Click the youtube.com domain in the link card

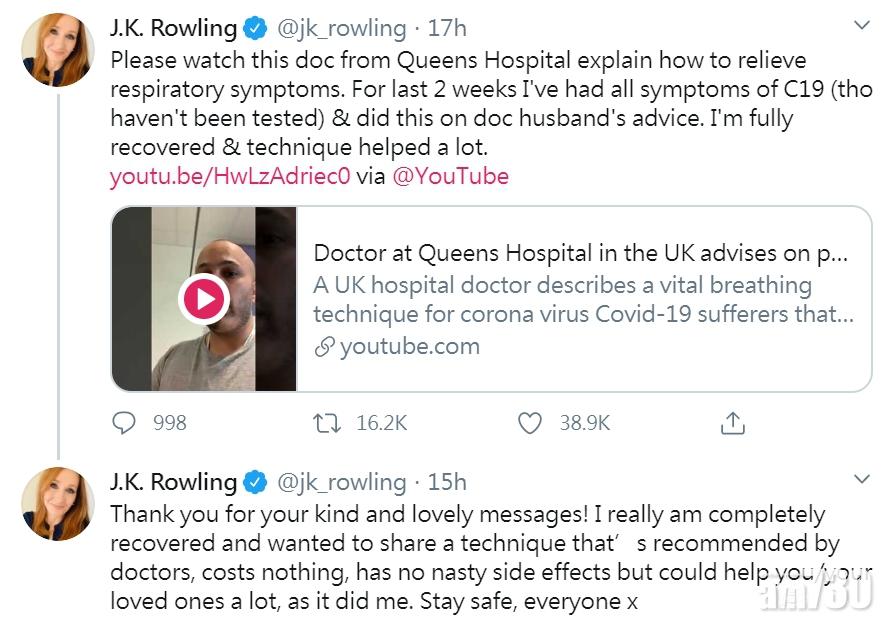click(409, 347)
